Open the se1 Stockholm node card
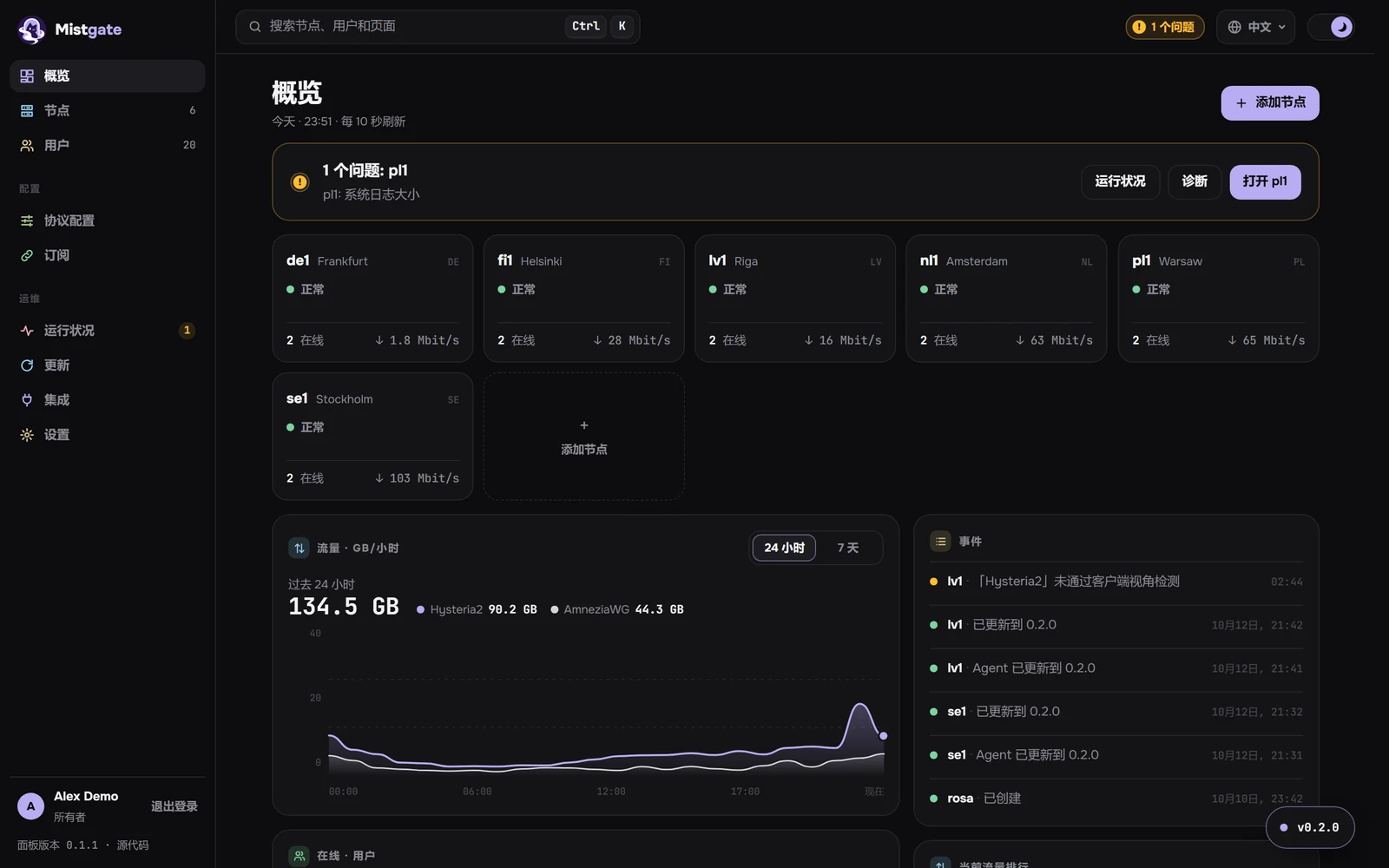1389x868 pixels. [372, 437]
